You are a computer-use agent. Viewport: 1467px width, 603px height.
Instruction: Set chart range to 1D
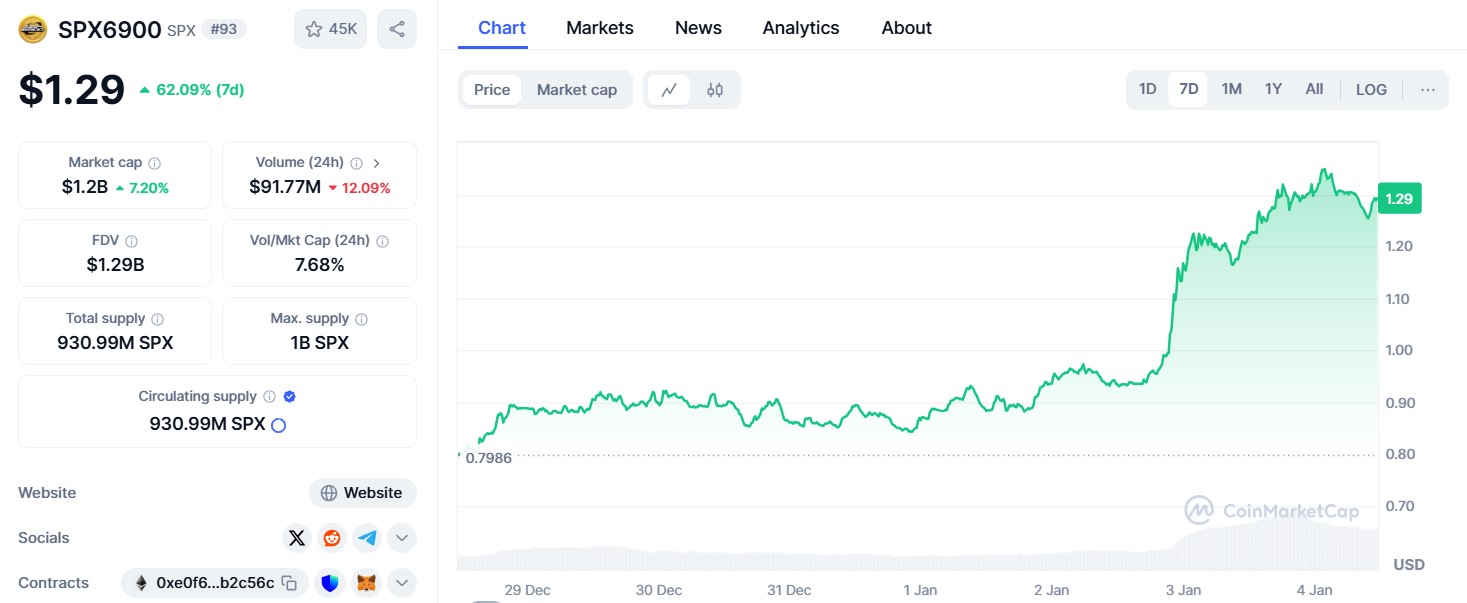1148,89
